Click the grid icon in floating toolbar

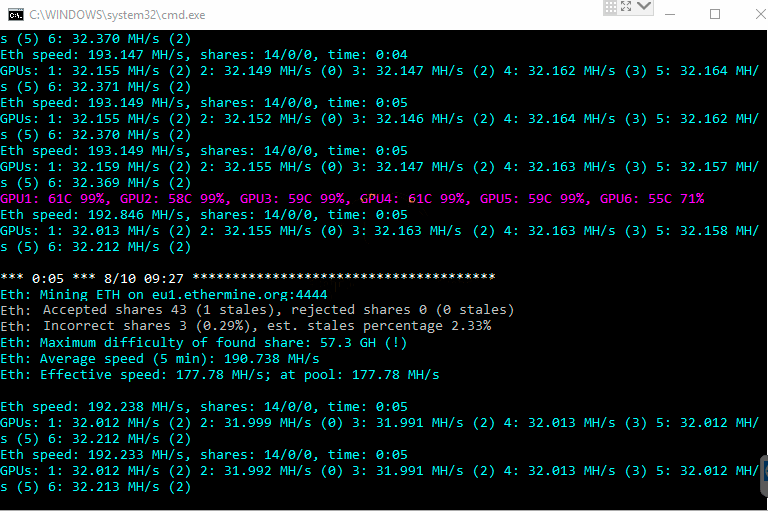point(610,8)
